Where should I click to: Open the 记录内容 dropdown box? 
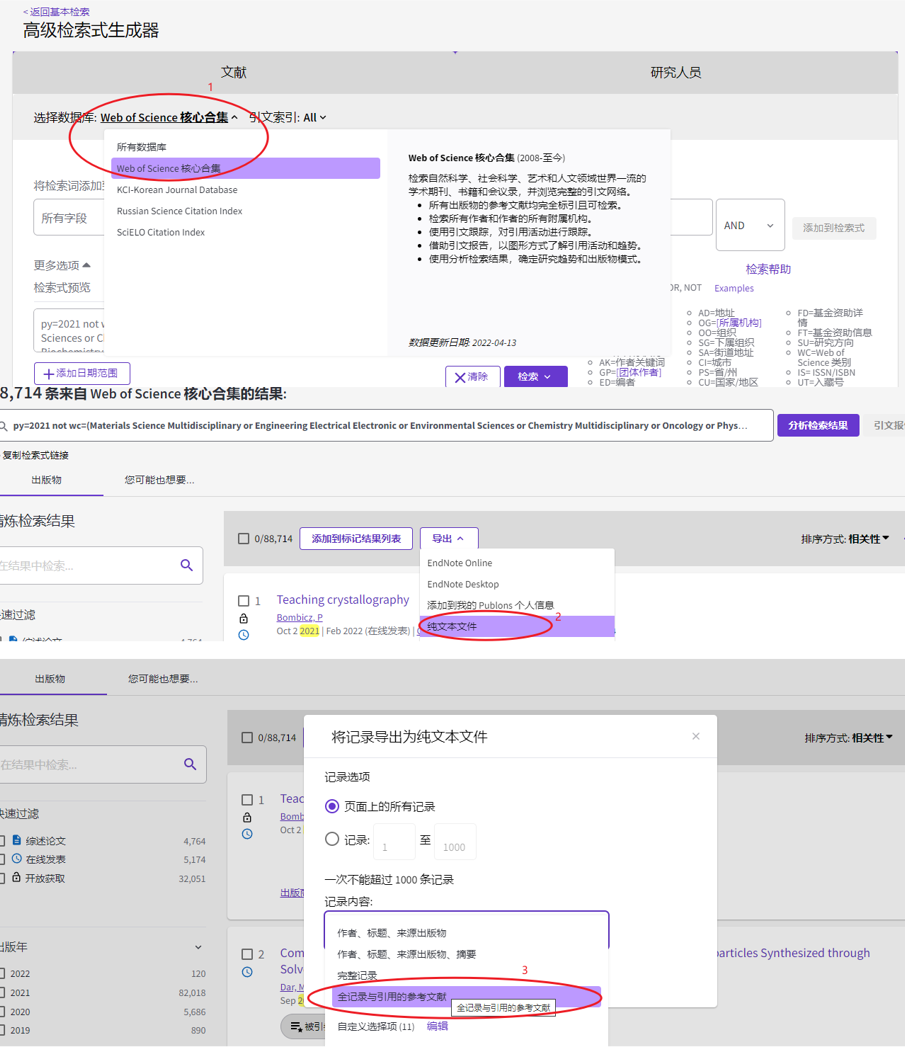click(x=467, y=930)
